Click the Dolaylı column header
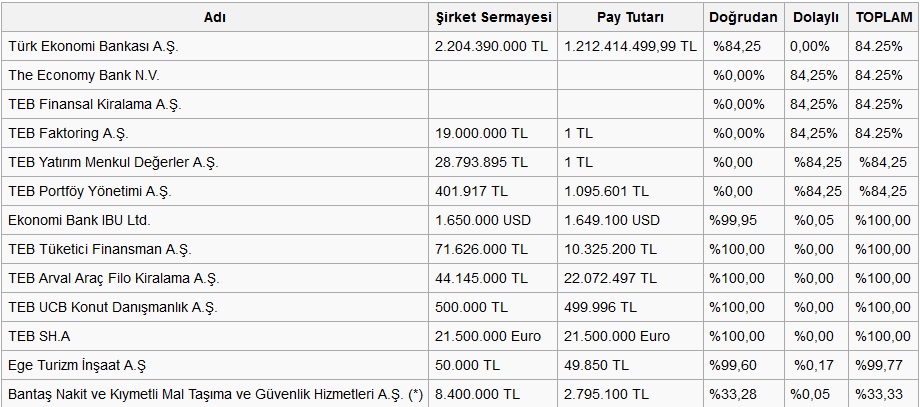This screenshot has height=407, width=920. click(x=816, y=17)
